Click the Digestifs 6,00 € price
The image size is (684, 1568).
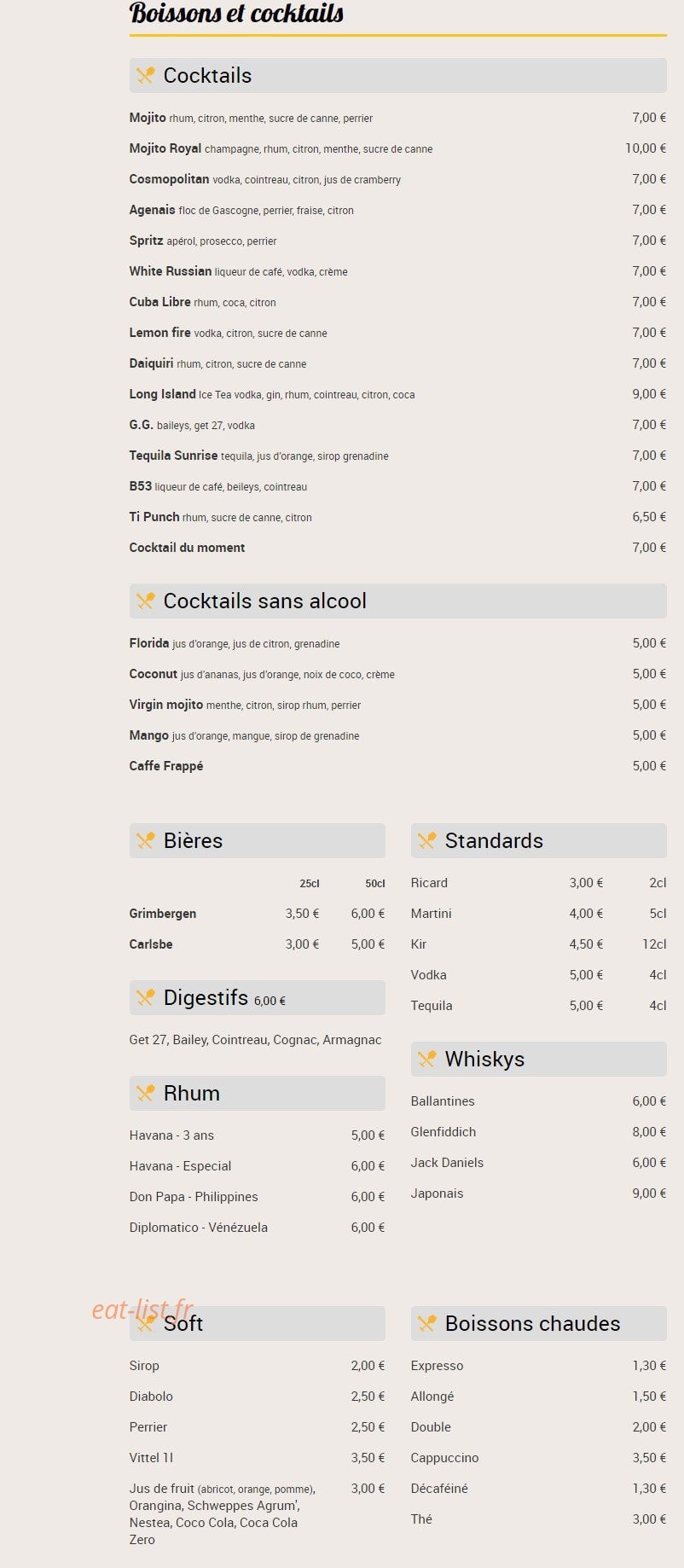[270, 1002]
